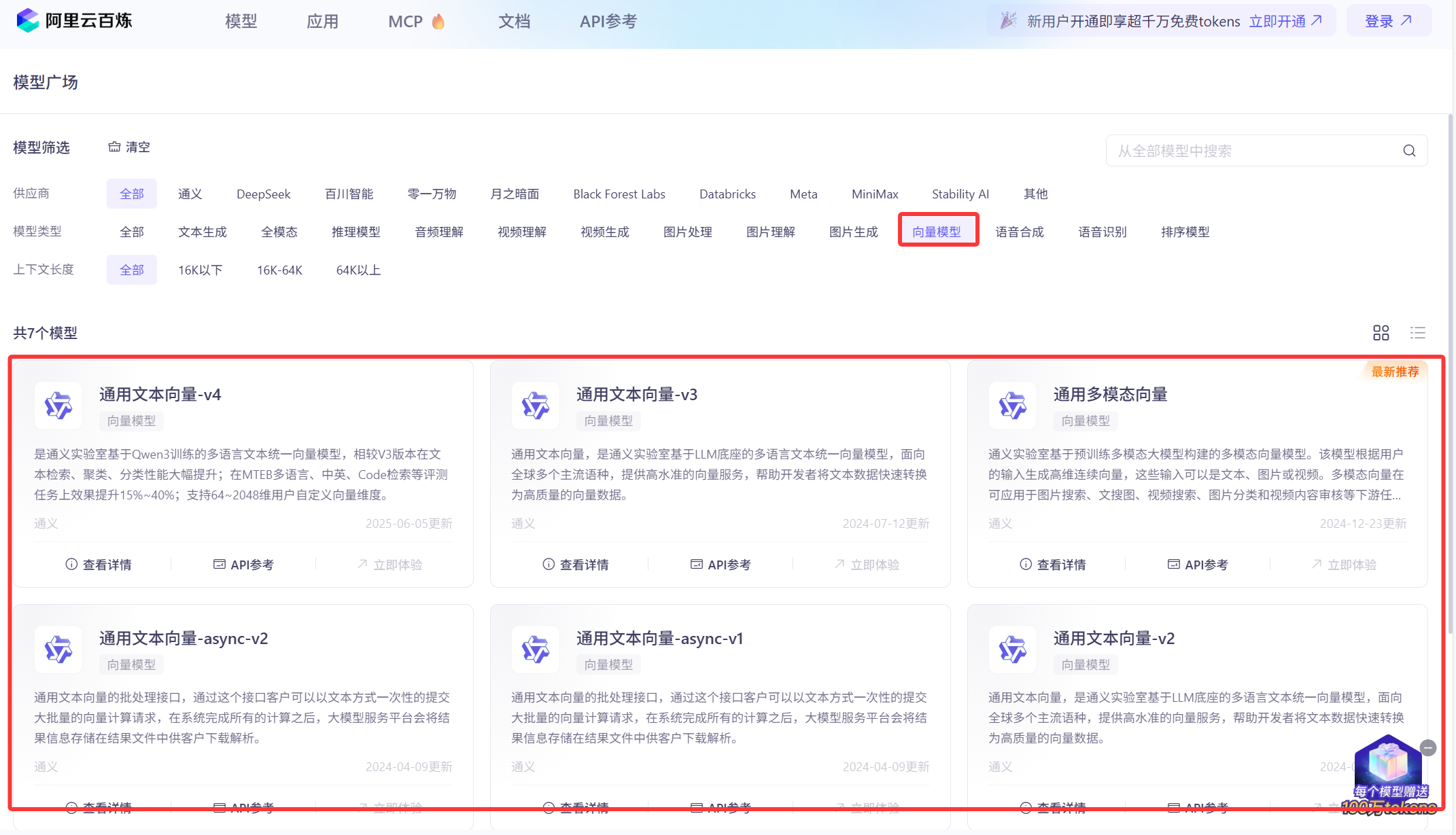Click 立即体验 arrow icon on 通用文本向量-v3 card

click(839, 564)
